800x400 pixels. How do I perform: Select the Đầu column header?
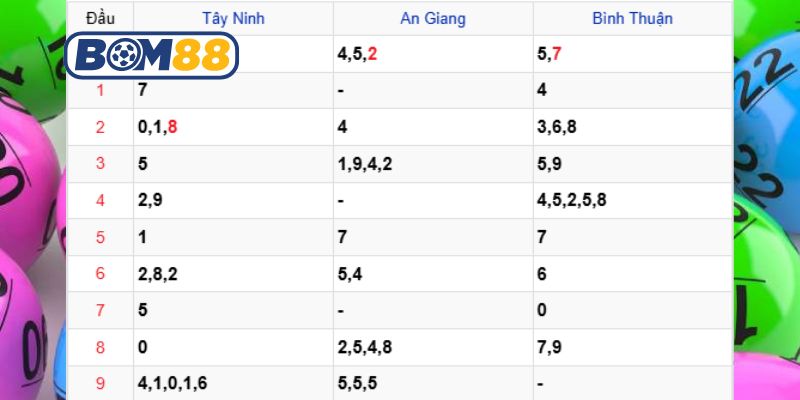click(x=101, y=19)
